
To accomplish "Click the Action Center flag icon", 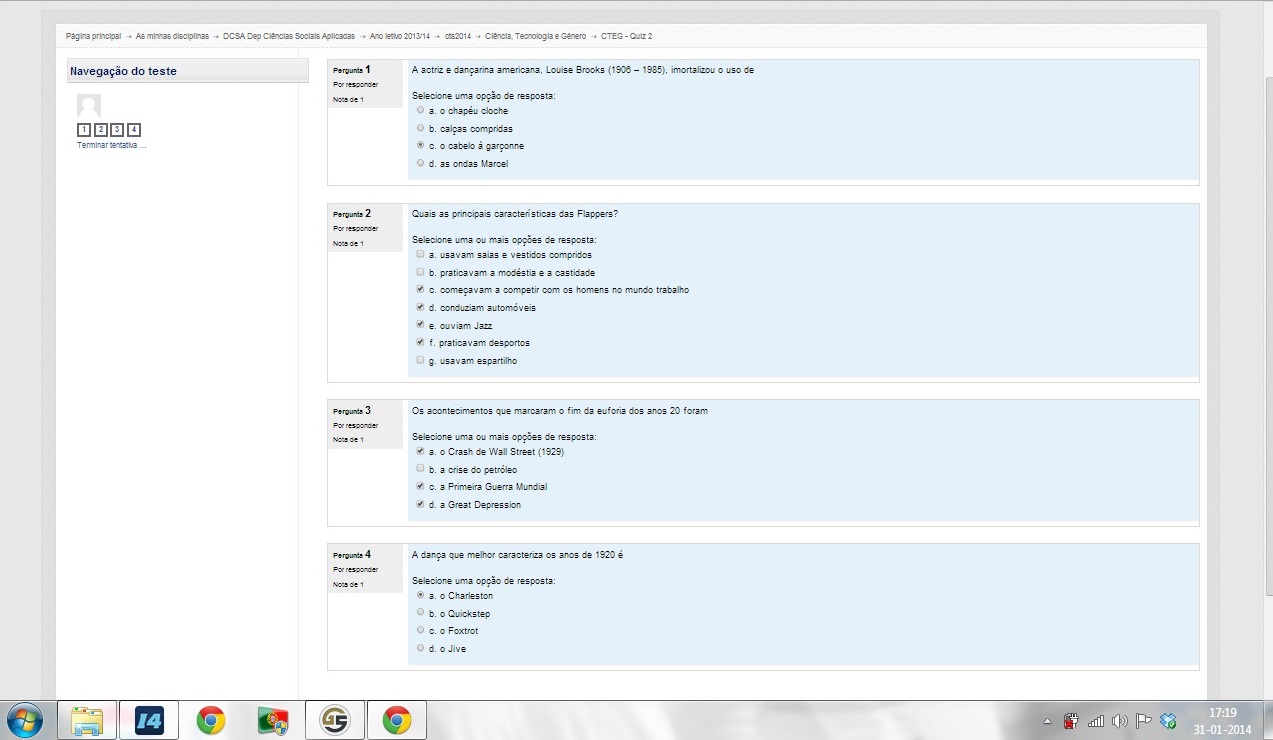I will click(1144, 721).
